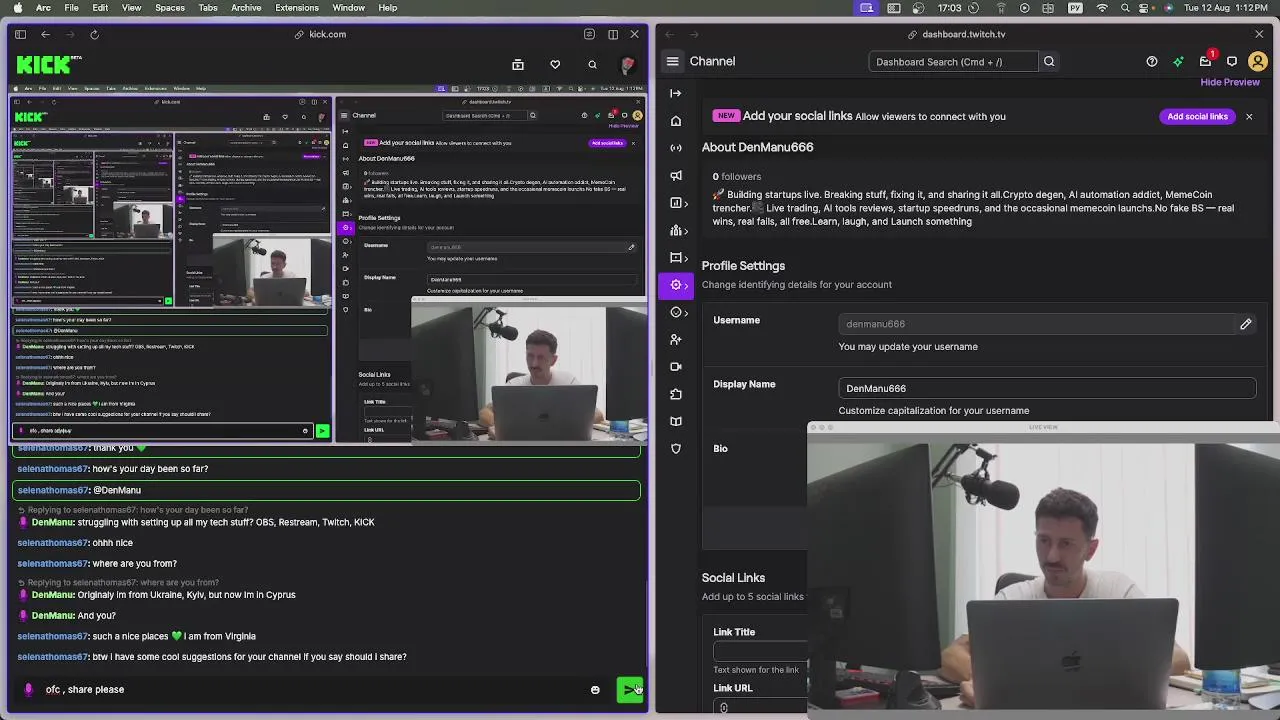This screenshot has height=720, width=1280.
Task: Open the Kick search magnifier icon
Action: pos(592,65)
